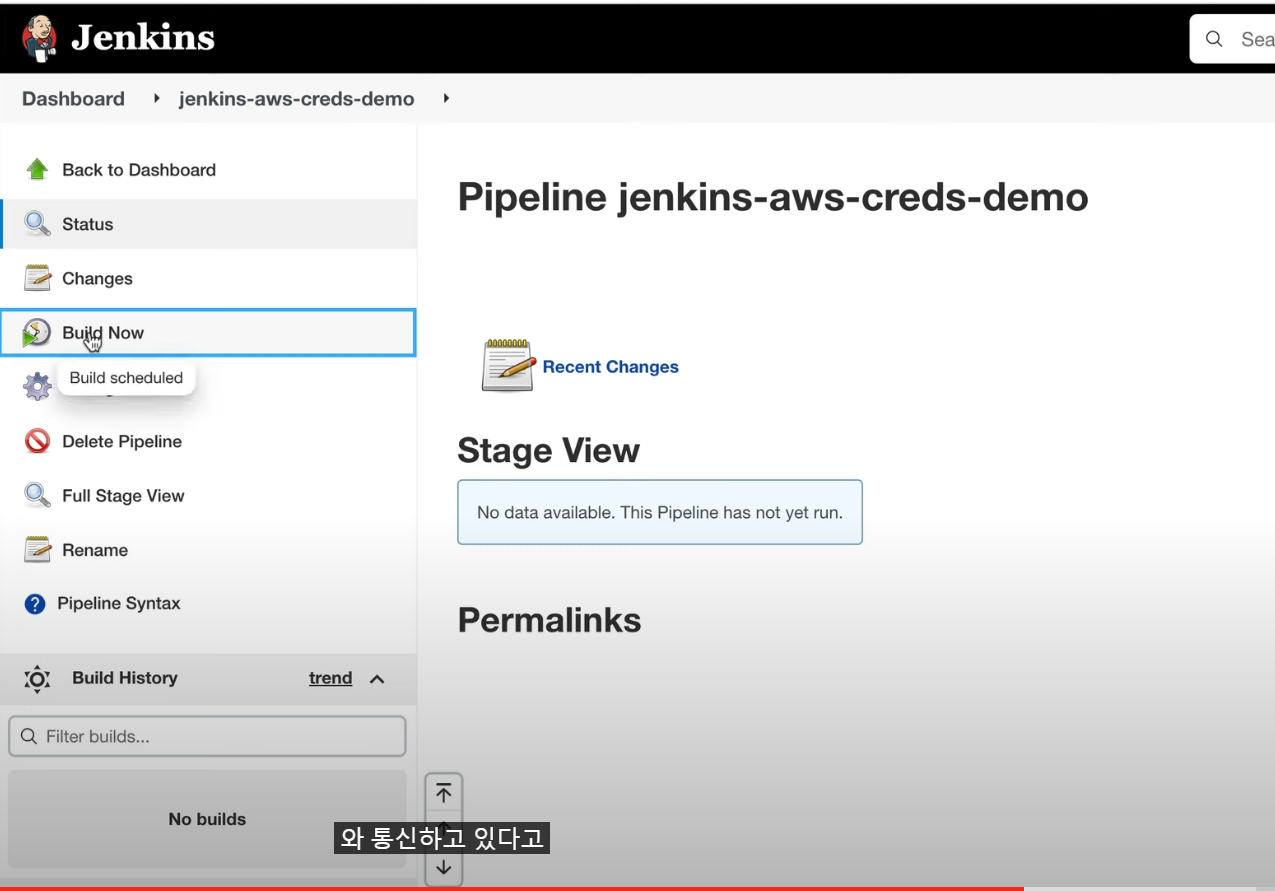
Task: Jump down with the bottom down-arrow button
Action: point(444,867)
